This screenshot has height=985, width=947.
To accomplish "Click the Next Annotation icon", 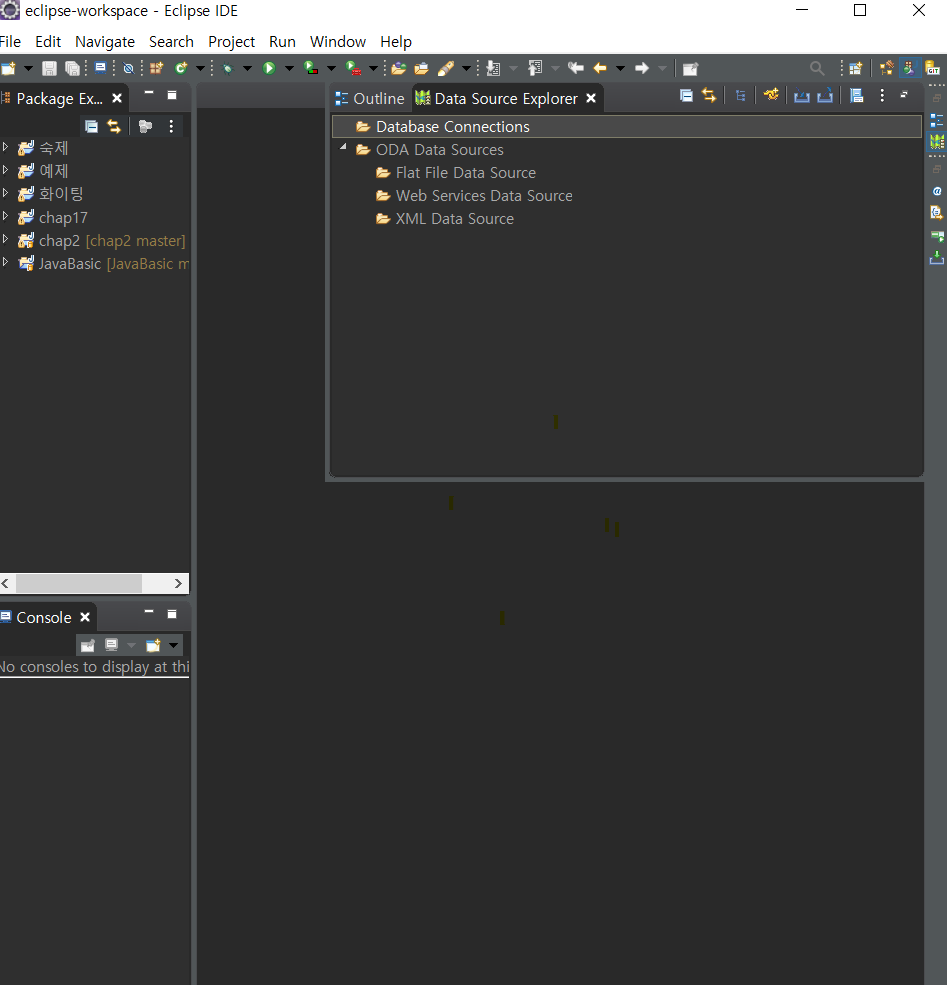I will (494, 68).
